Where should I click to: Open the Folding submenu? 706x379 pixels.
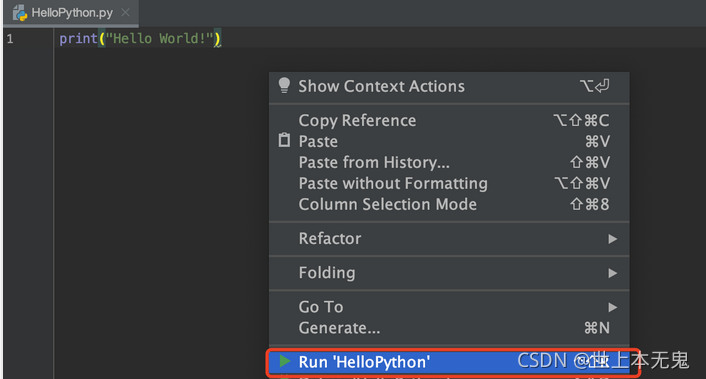tap(449, 273)
